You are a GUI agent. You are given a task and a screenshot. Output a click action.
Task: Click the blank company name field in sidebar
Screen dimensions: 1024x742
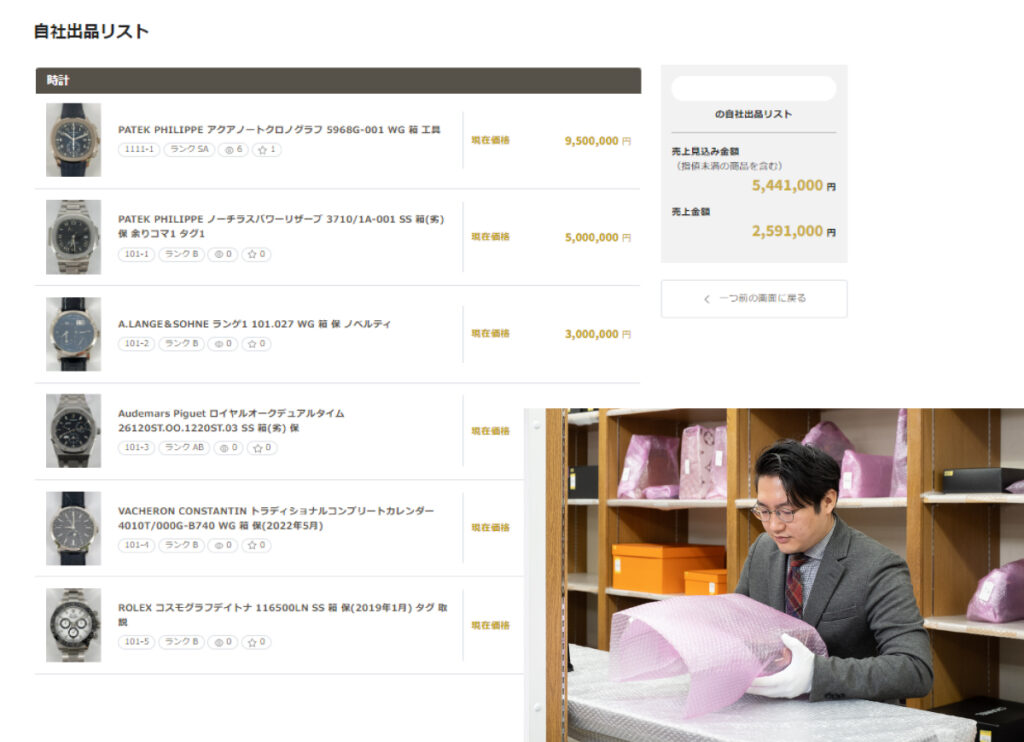(x=754, y=88)
